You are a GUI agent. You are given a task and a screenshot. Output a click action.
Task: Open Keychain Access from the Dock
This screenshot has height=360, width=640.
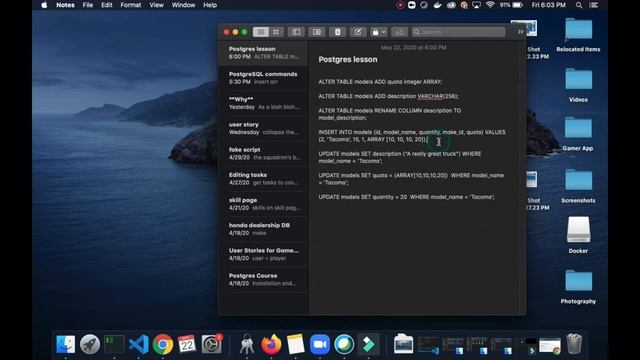click(x=247, y=344)
